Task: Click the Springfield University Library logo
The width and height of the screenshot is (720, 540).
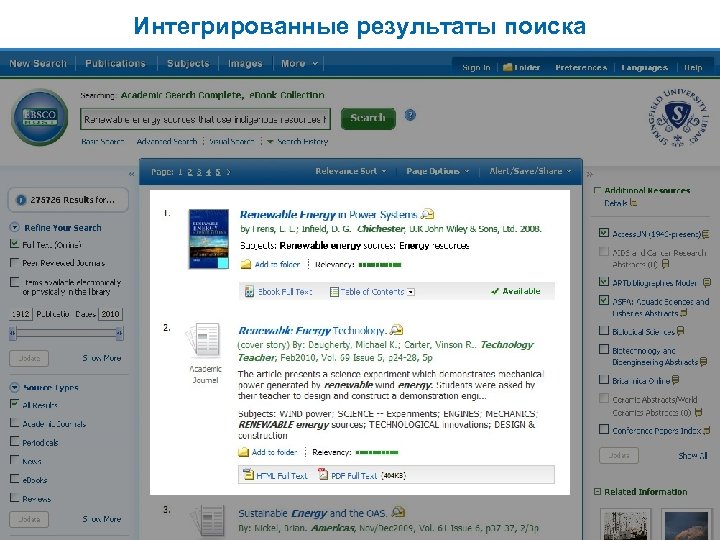Action: tap(678, 118)
